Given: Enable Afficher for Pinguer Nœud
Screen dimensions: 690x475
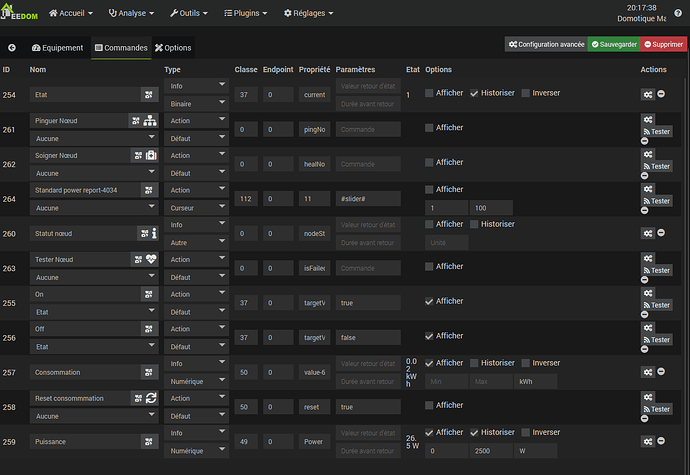Looking at the screenshot, I should point(429,128).
